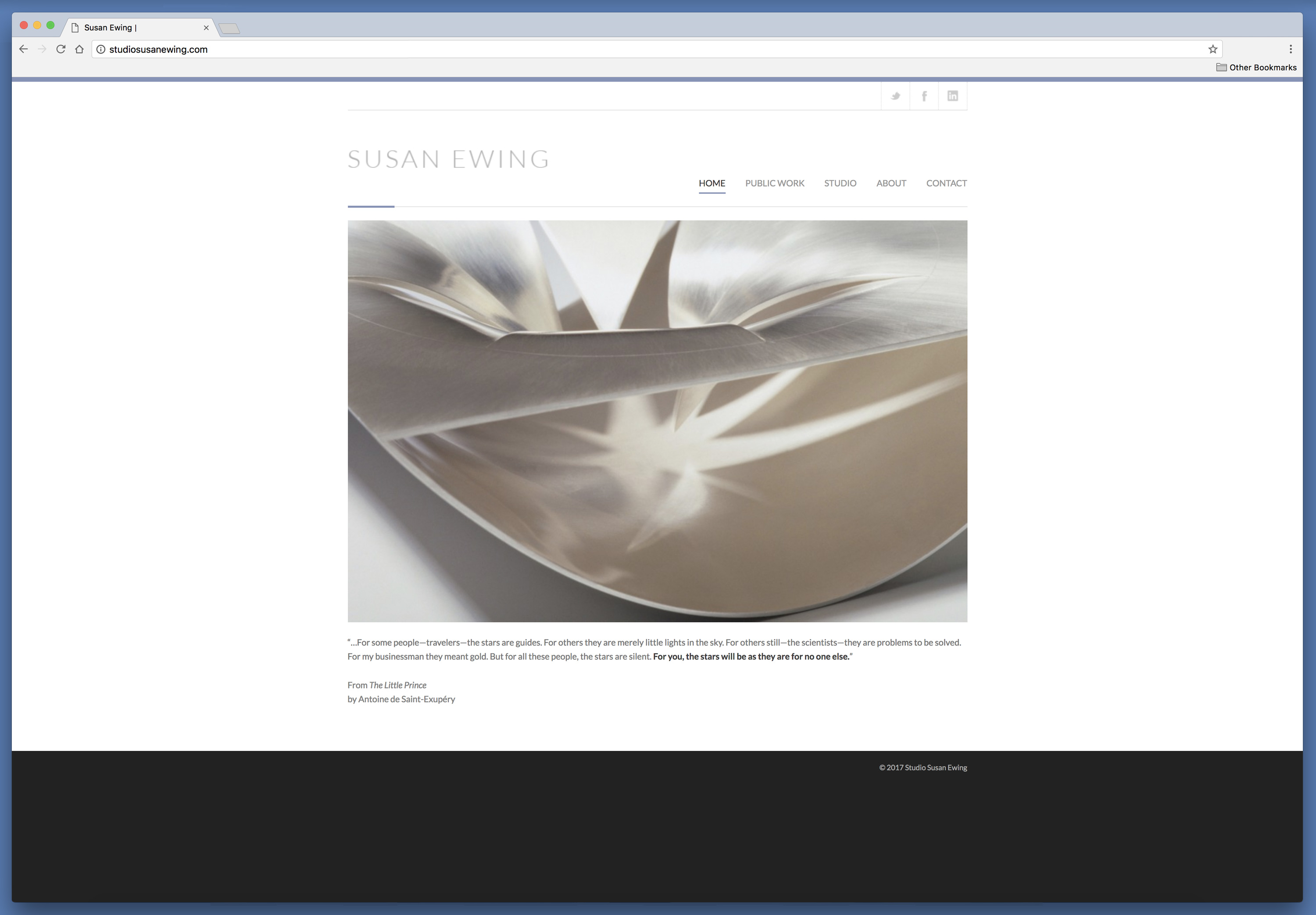Open the ABOUT navigation item

[891, 183]
